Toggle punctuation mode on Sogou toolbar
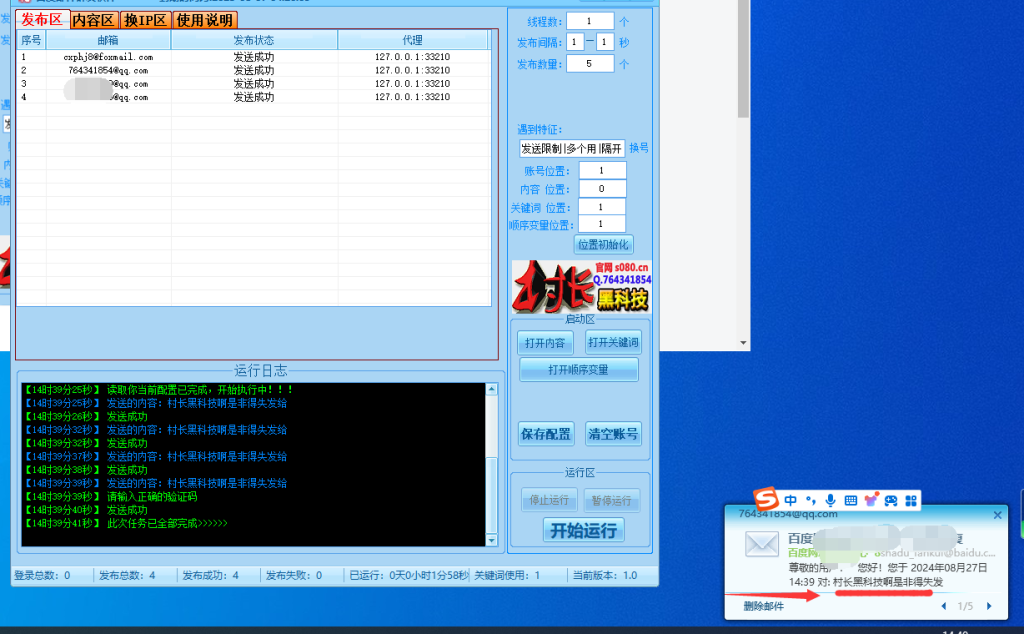Viewport: 1024px width, 634px height. [x=810, y=500]
